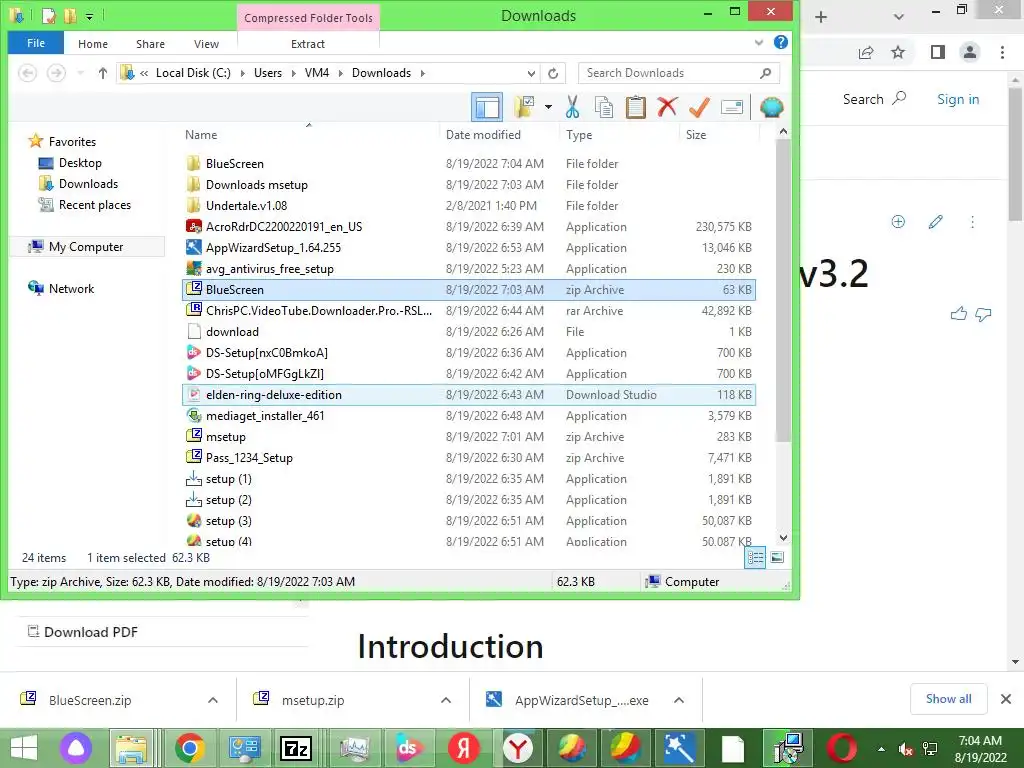This screenshot has width=1024, height=768.
Task: Bookmark page with the star icon
Action: pyautogui.click(x=898, y=52)
